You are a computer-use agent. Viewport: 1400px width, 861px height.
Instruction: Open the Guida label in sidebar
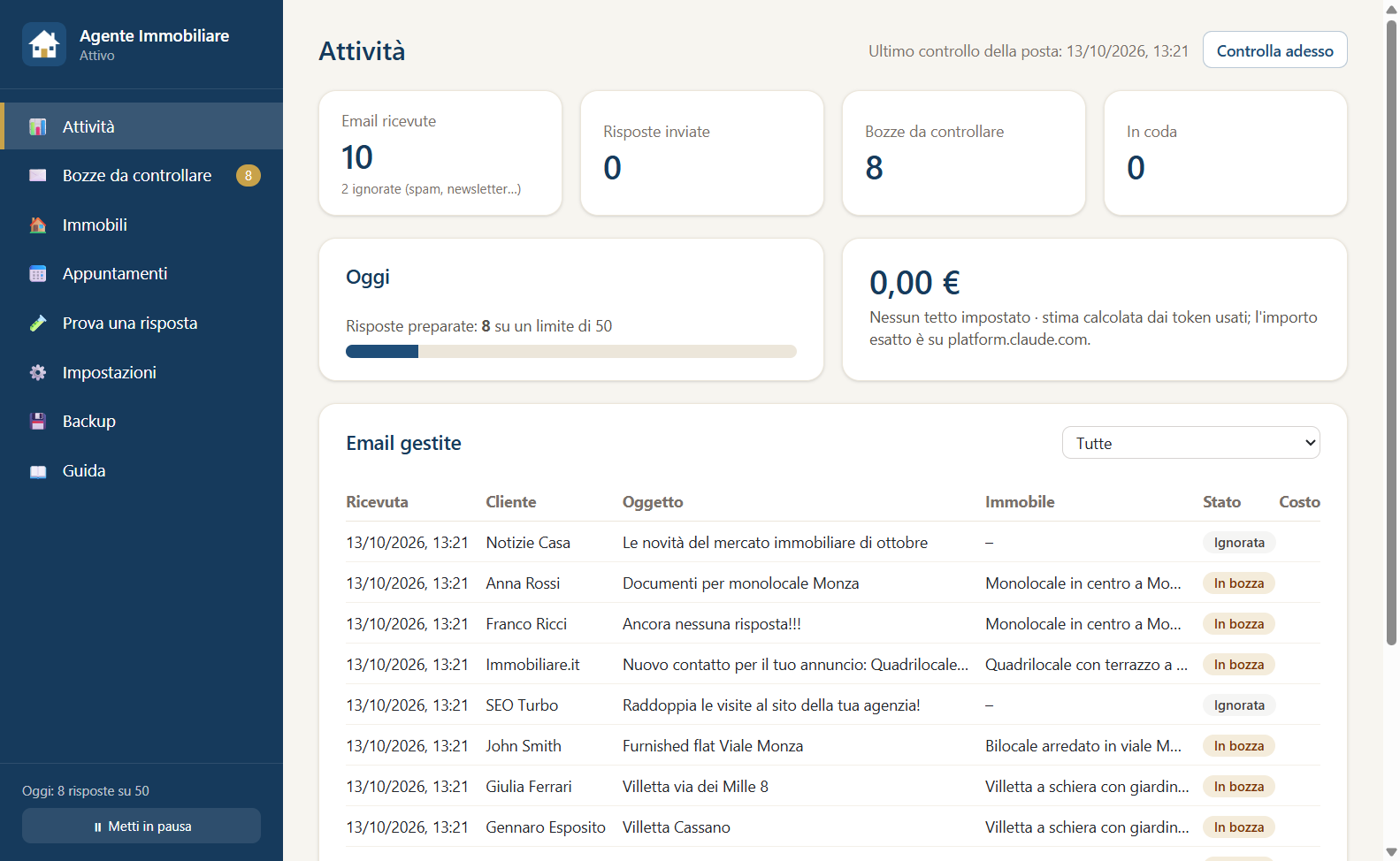point(84,471)
